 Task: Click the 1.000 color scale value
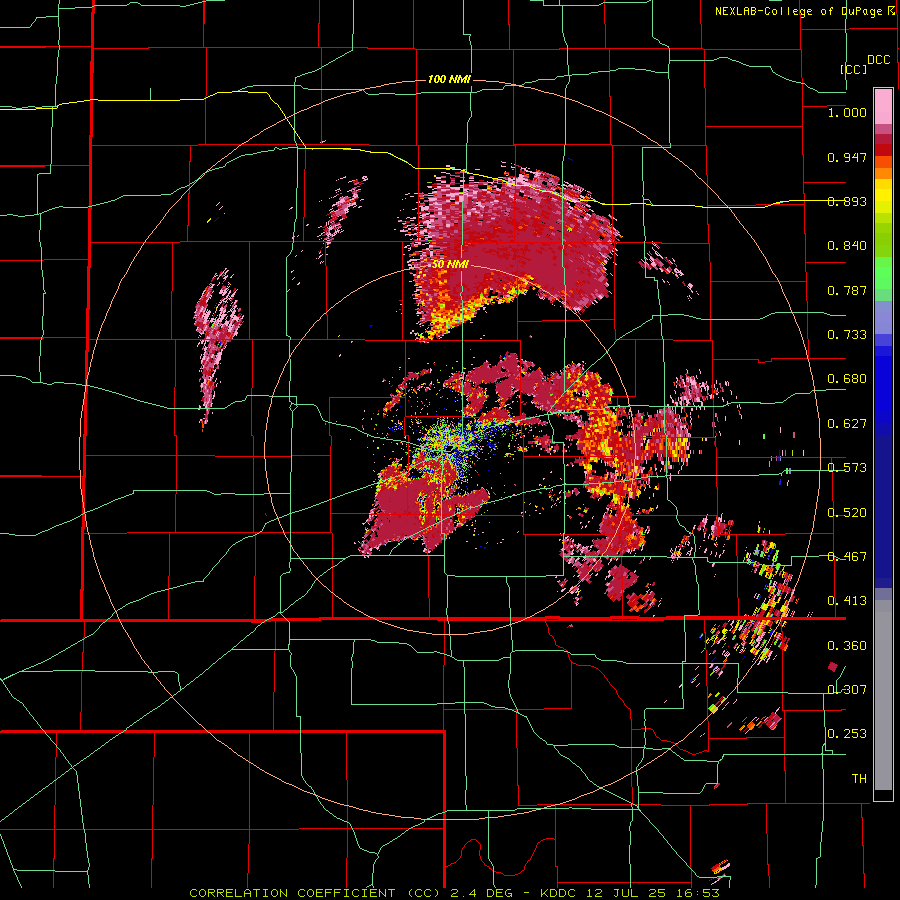[x=847, y=112]
